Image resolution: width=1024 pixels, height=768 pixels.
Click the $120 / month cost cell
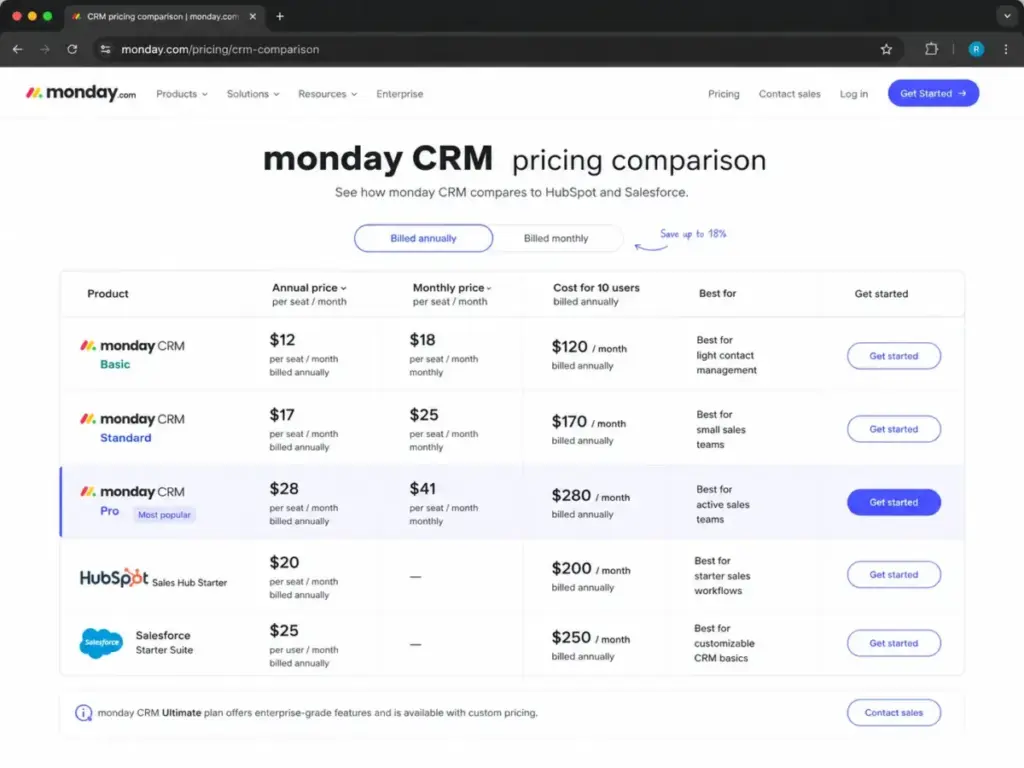point(589,355)
